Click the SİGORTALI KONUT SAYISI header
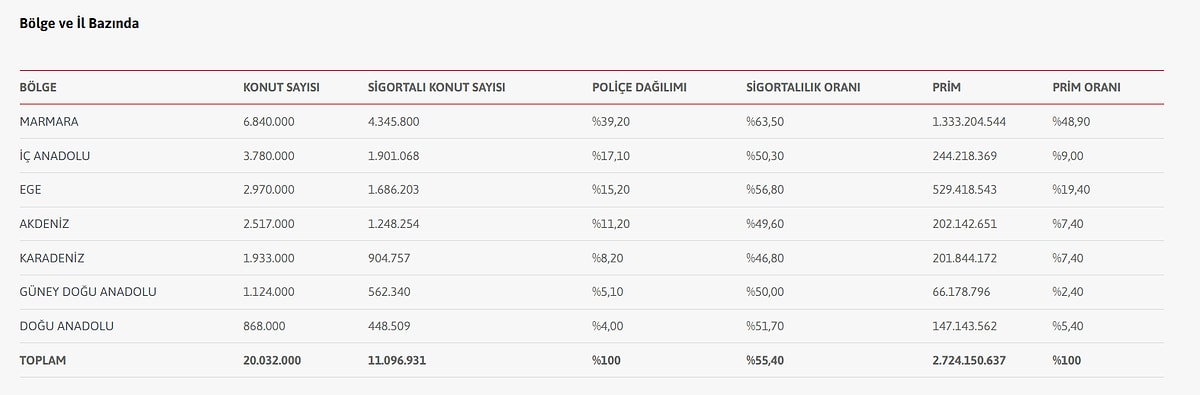This screenshot has width=1200, height=395. [436, 88]
